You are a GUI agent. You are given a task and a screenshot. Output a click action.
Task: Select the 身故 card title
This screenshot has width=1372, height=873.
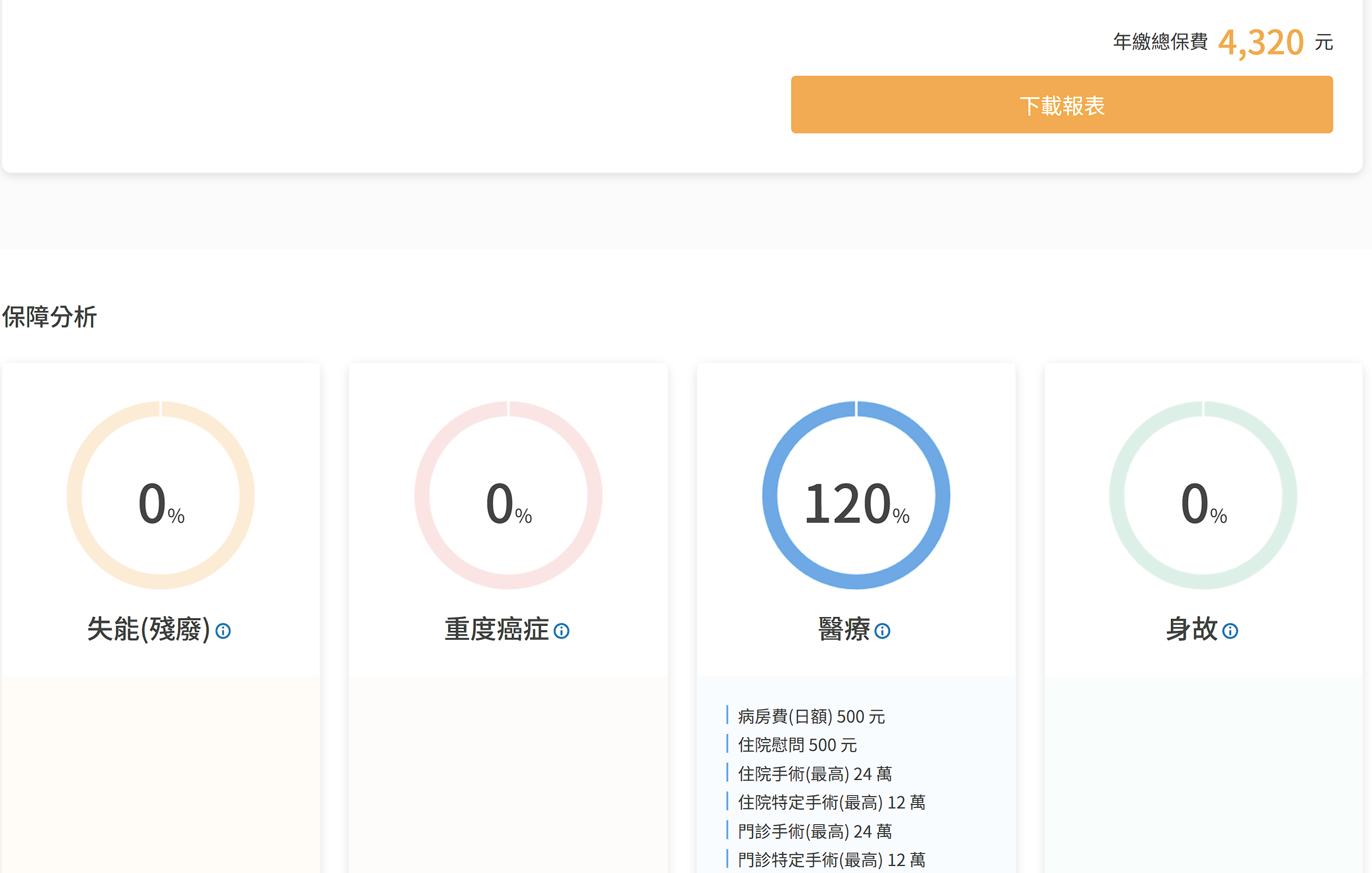[x=1191, y=630]
